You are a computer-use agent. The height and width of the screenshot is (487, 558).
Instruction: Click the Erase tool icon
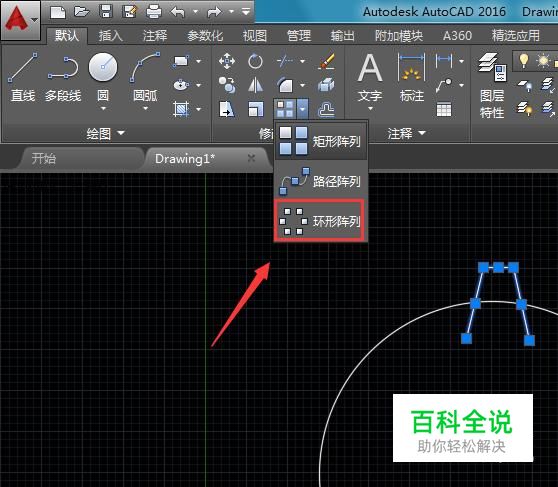click(x=326, y=61)
